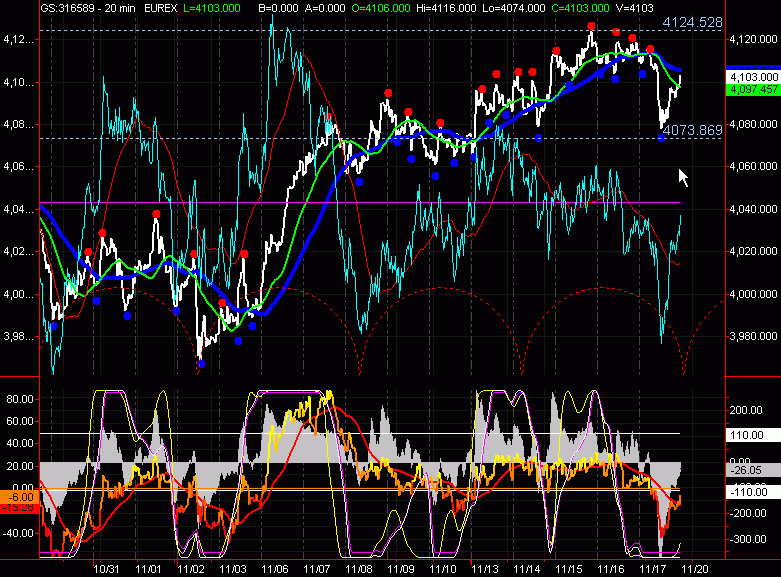
Task: Click the 3,980.000 right axis label
Action: tap(753, 336)
